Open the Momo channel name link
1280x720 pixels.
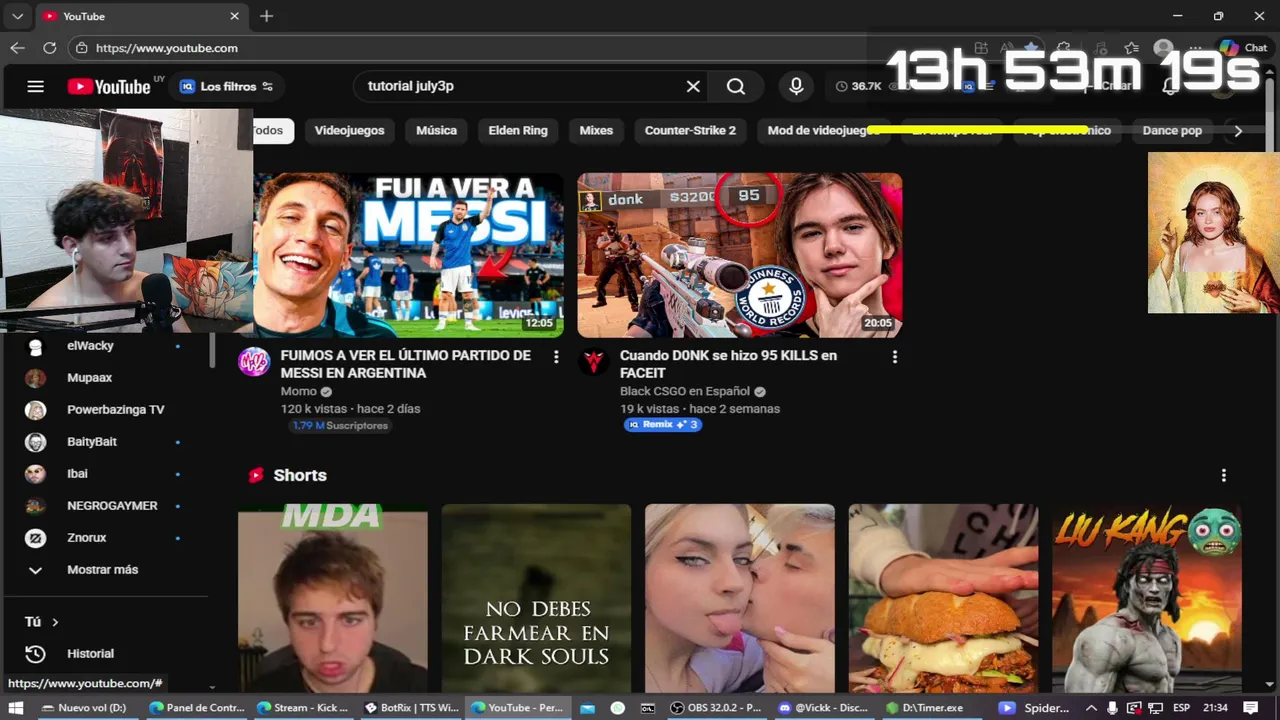pyautogui.click(x=298, y=391)
